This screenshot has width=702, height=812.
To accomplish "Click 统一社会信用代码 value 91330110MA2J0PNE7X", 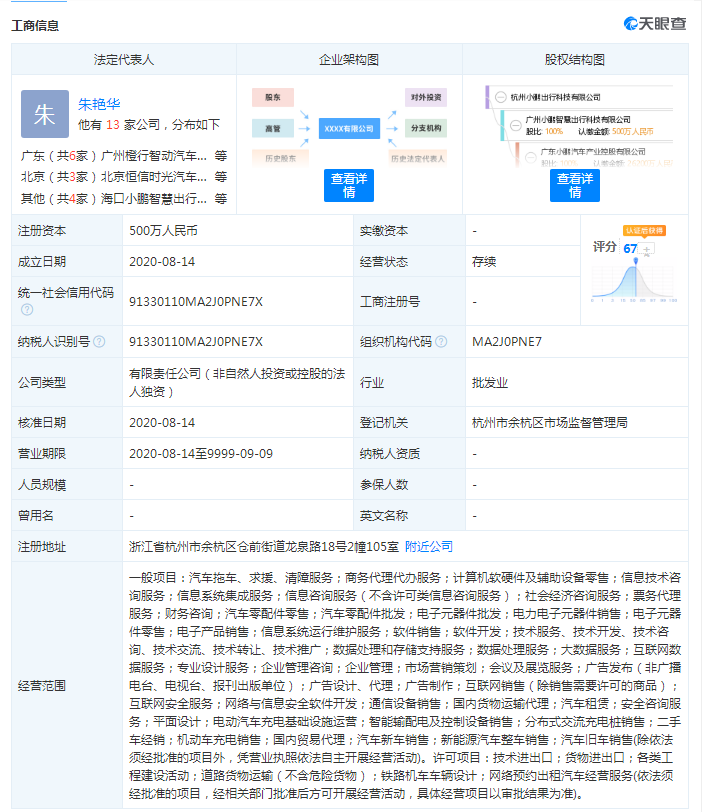I will 196,301.
